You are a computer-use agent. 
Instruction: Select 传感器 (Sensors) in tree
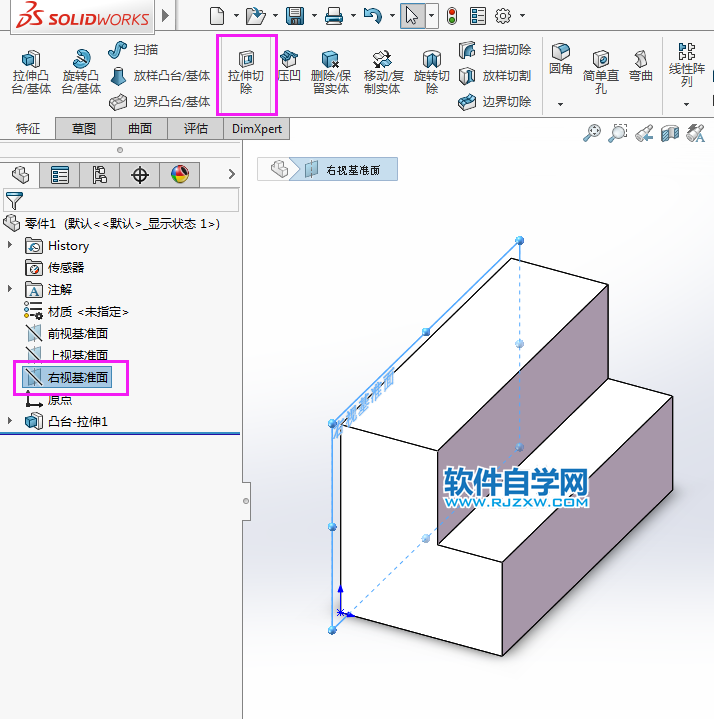point(55,267)
